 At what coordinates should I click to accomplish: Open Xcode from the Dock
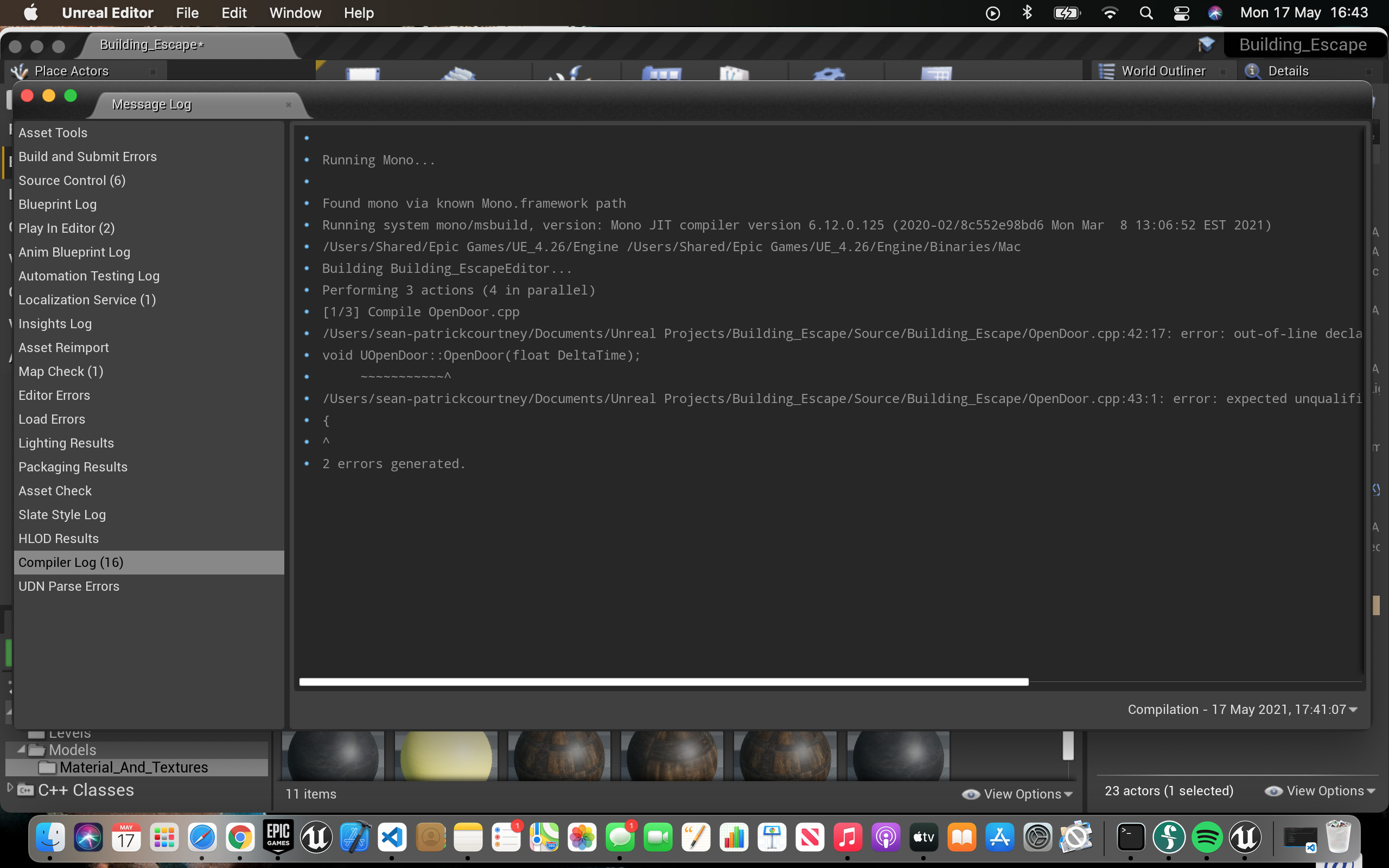[354, 838]
